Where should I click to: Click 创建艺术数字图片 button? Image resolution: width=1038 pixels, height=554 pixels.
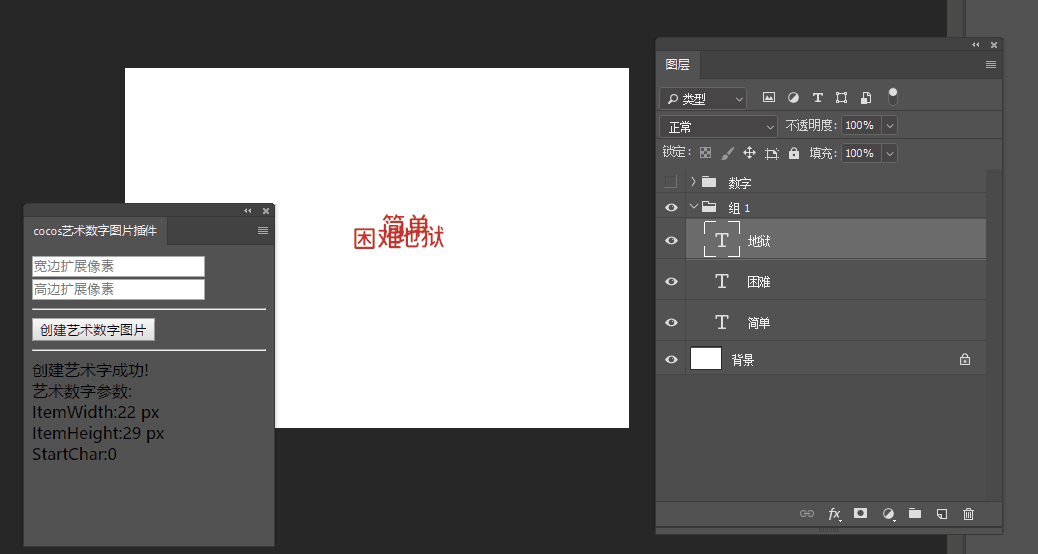tap(93, 330)
